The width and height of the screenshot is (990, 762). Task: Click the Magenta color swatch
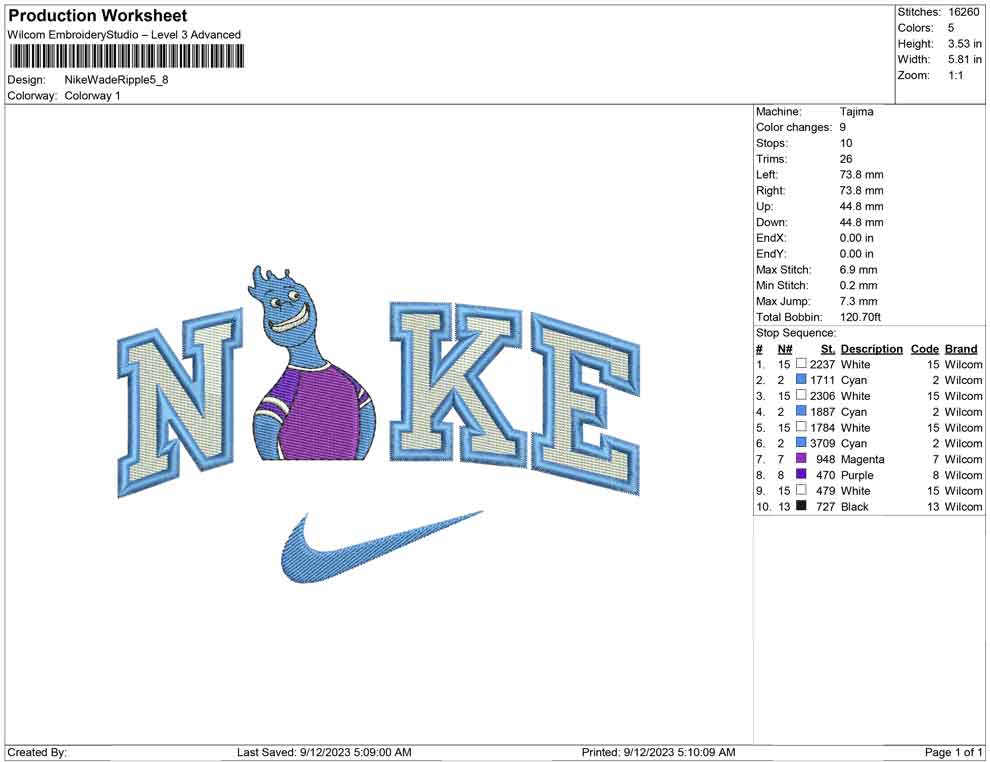pyautogui.click(x=801, y=458)
